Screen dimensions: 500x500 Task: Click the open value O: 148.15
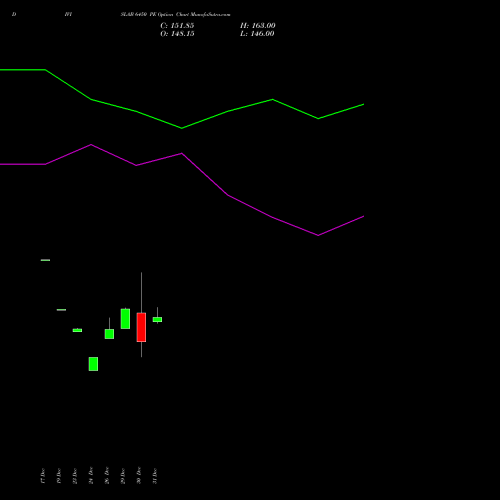click(177, 34)
